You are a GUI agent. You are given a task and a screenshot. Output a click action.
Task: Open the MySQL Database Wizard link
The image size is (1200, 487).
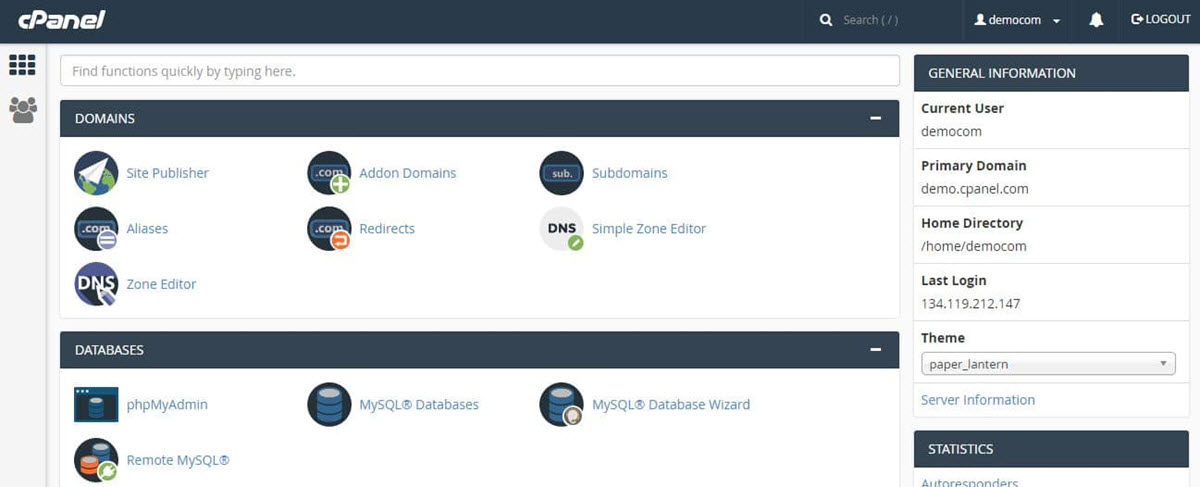coord(670,405)
